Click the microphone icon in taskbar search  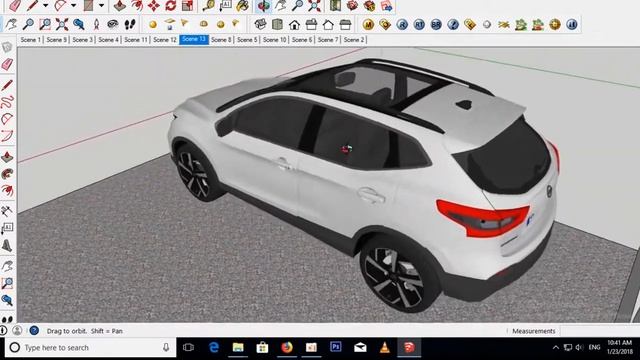166,347
